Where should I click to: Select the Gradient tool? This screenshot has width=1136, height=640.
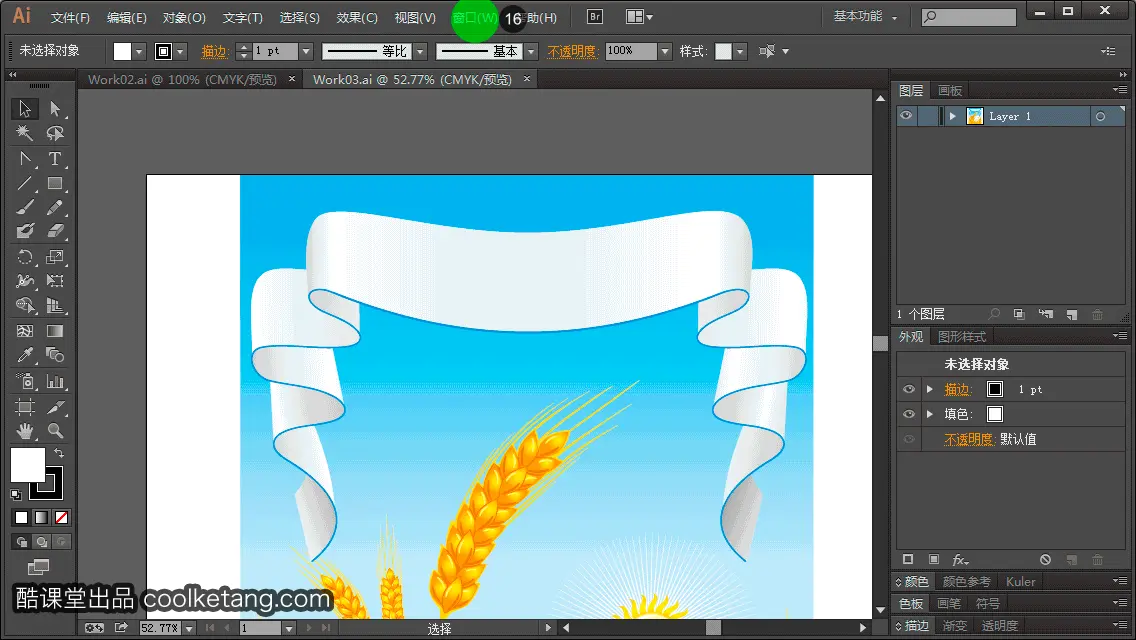(55, 331)
